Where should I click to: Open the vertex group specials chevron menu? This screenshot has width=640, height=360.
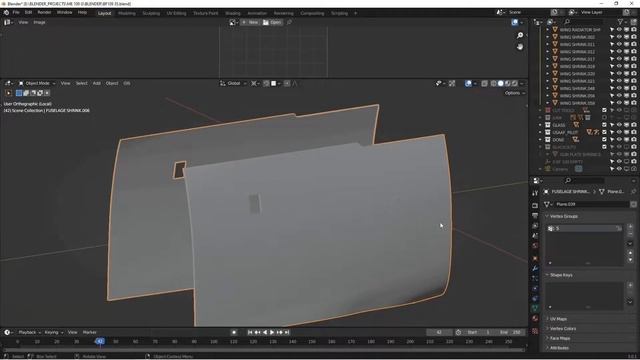(x=630, y=244)
